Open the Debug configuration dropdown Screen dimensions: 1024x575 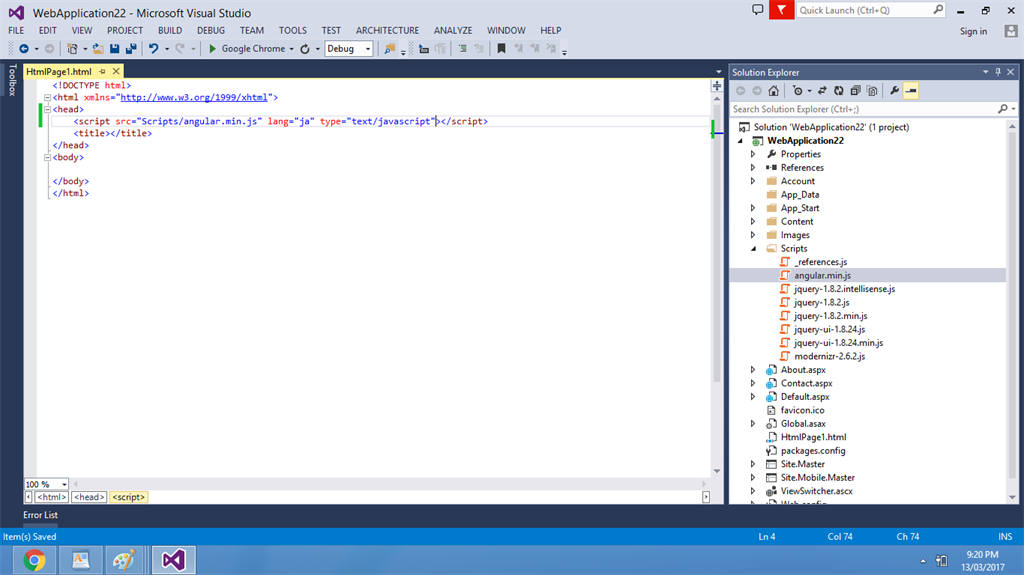368,48
